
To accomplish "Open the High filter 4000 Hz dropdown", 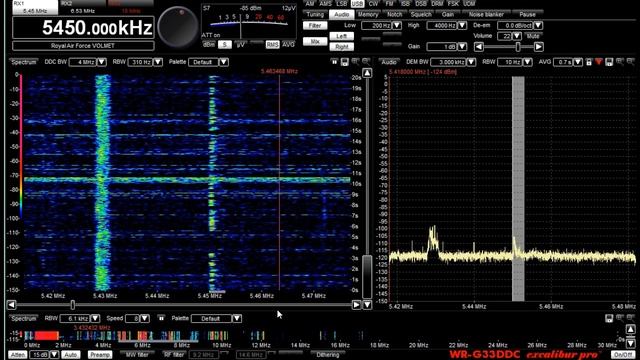I will pyautogui.click(x=462, y=25).
